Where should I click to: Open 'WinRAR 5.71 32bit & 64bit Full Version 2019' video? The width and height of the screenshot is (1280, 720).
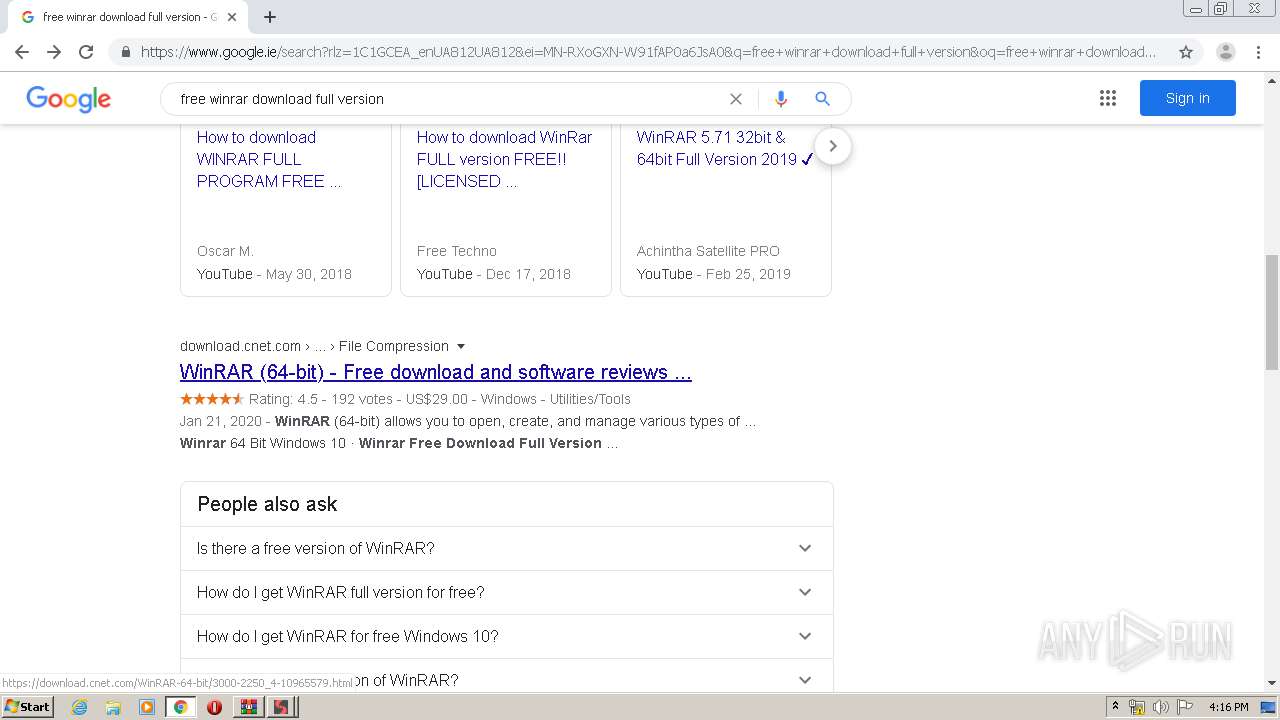click(x=725, y=148)
